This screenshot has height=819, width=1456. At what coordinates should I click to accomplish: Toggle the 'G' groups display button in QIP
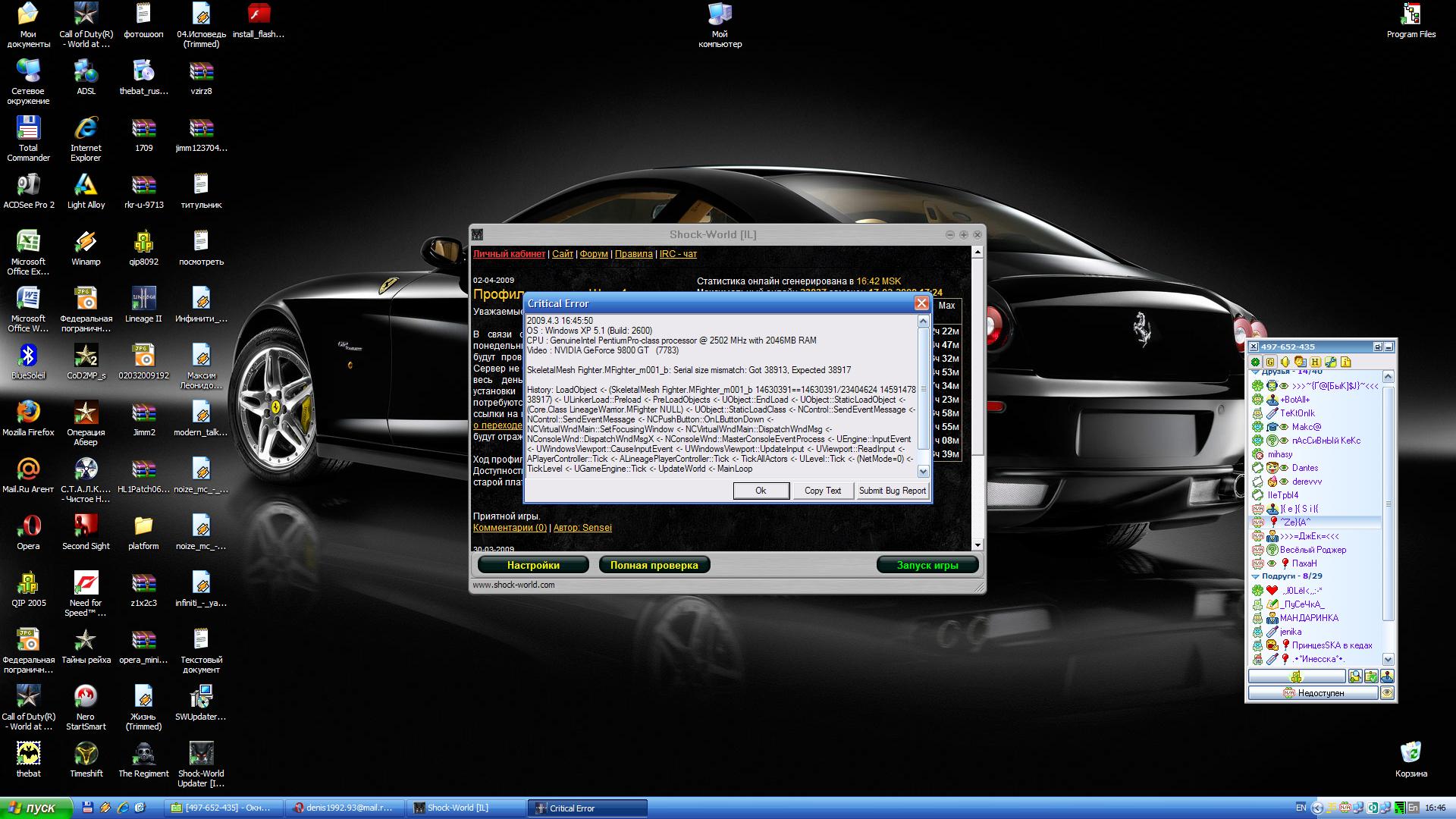[1270, 362]
